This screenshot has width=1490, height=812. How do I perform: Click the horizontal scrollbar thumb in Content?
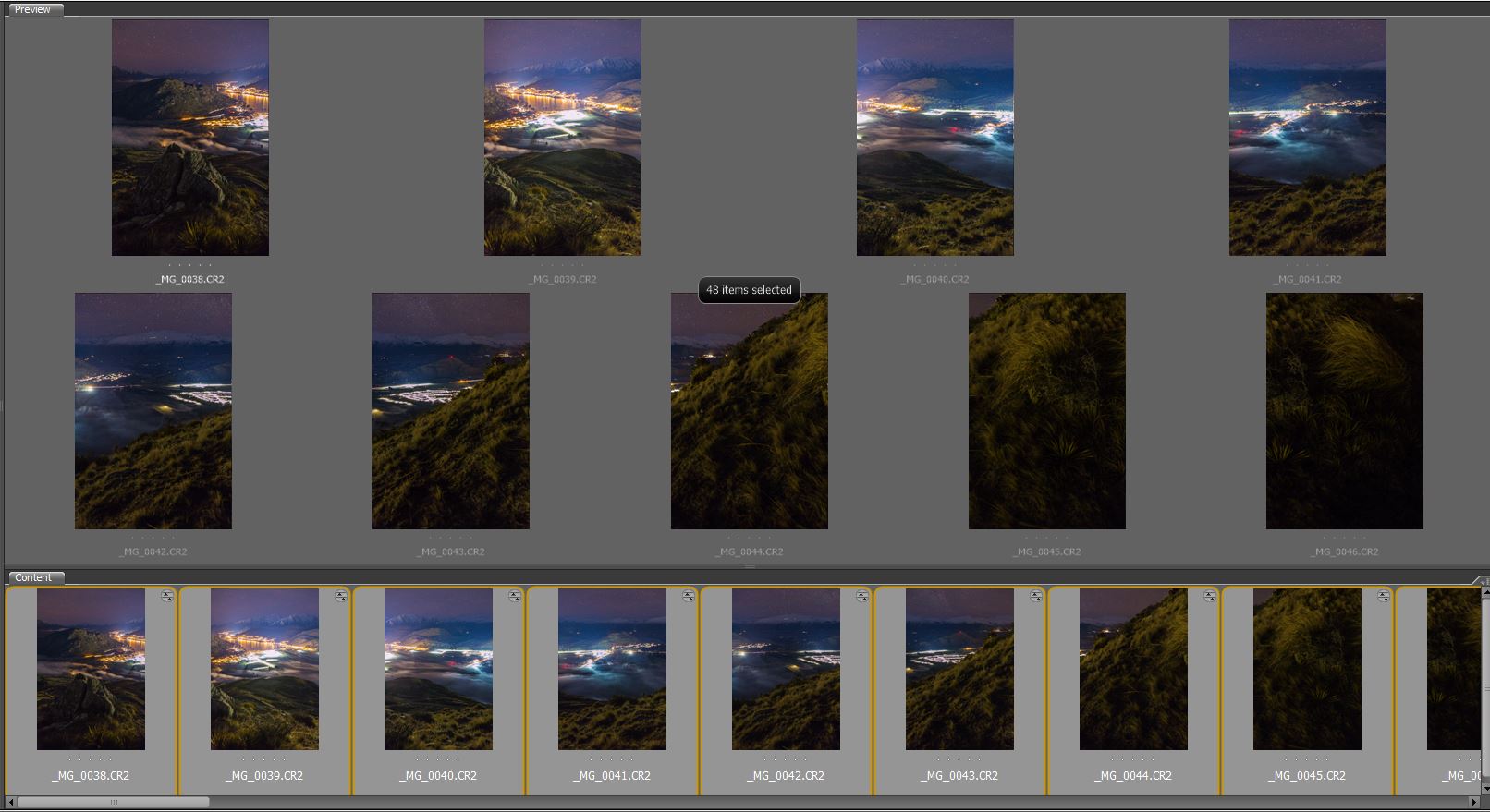(x=113, y=802)
